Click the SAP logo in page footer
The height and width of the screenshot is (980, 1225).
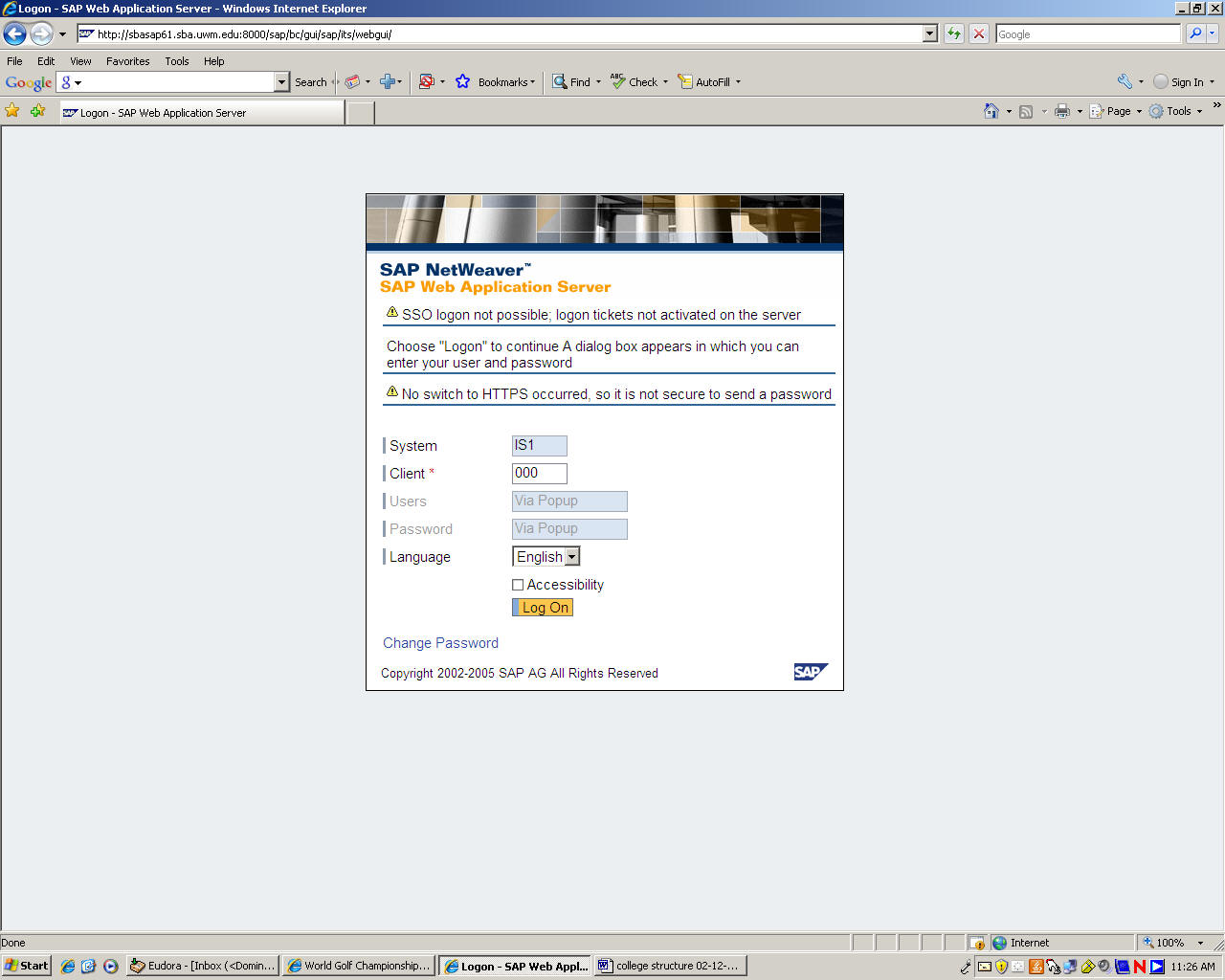[x=811, y=672]
